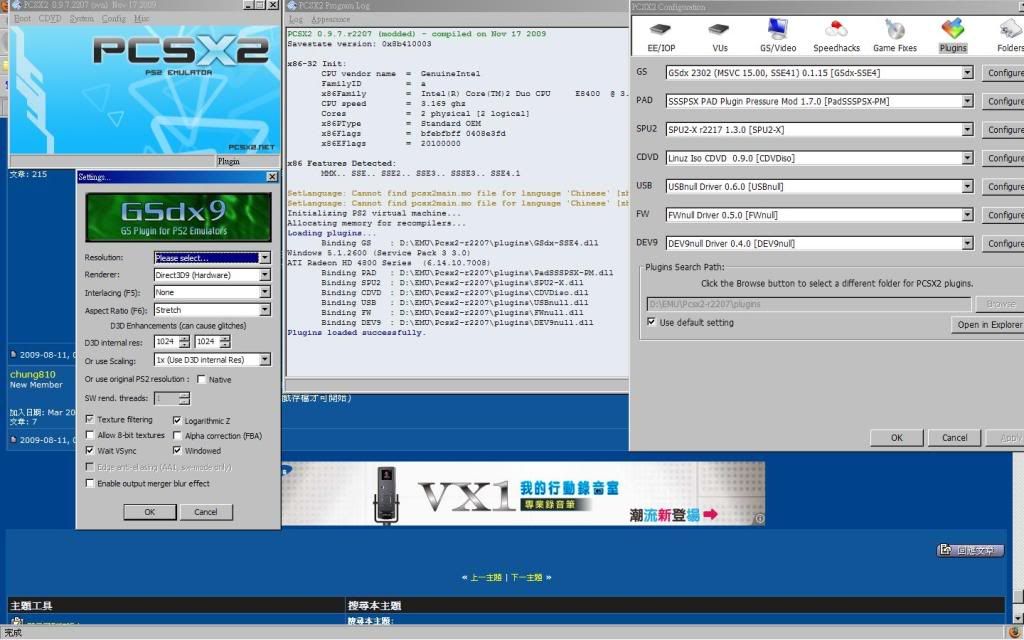The width and height of the screenshot is (1024, 640).
Task: Click the D3D internal res height field
Action: coord(206,342)
